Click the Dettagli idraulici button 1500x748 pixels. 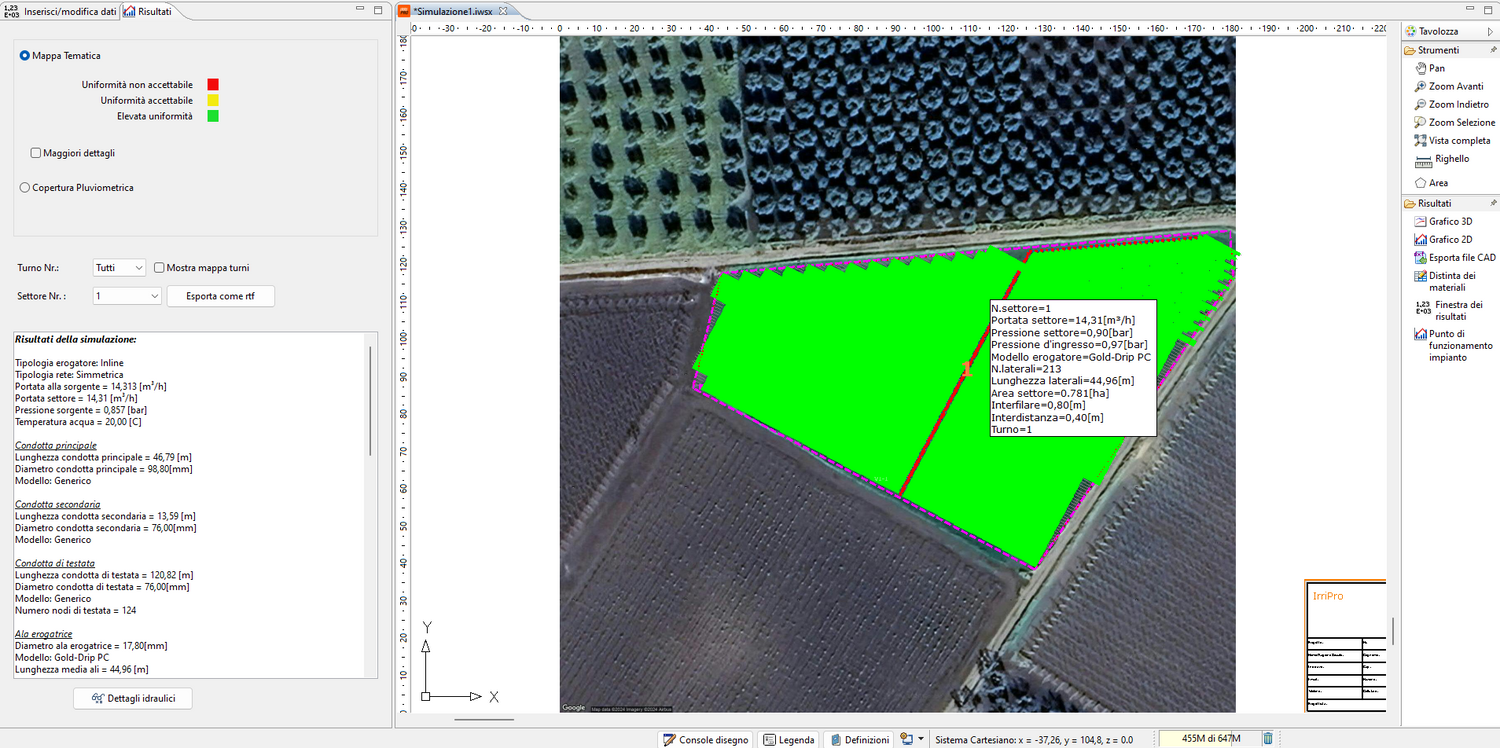coord(133,698)
